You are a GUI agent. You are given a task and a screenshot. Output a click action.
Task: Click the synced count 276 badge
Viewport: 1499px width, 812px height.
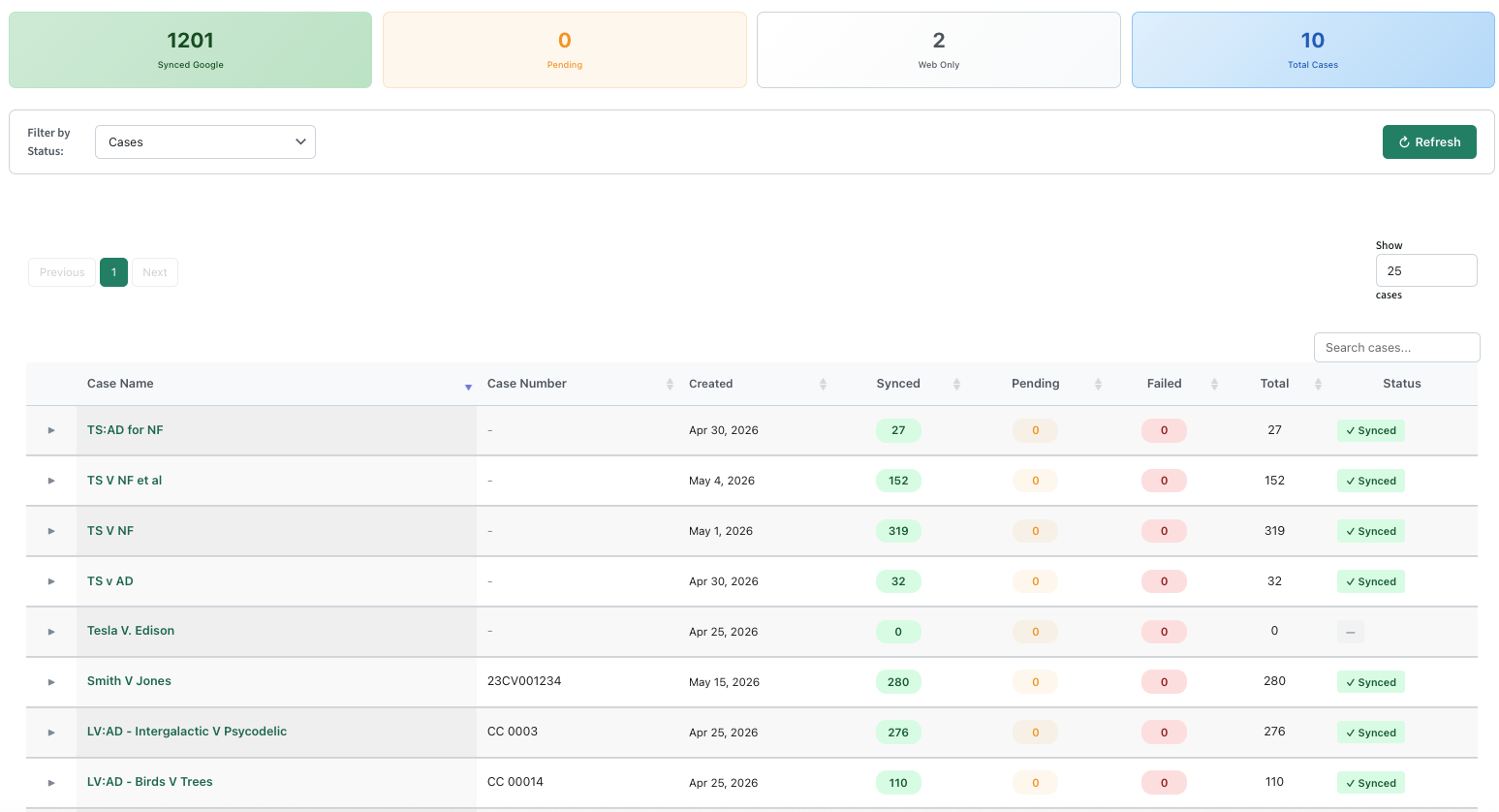pos(898,733)
